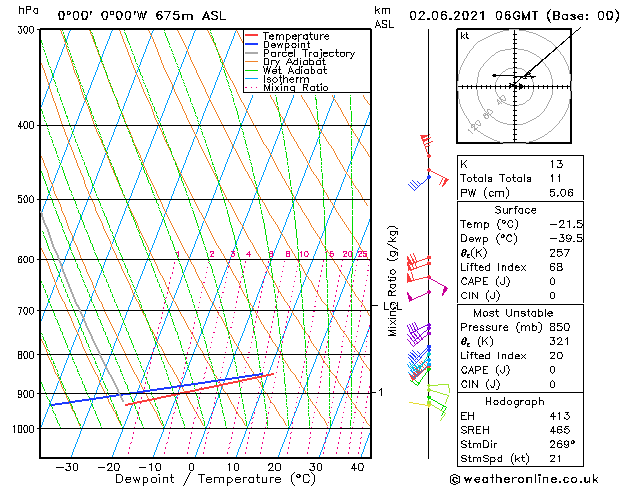The height and width of the screenshot is (486, 629).
Task: Click the StmDir value '269°'
Action: [562, 445]
